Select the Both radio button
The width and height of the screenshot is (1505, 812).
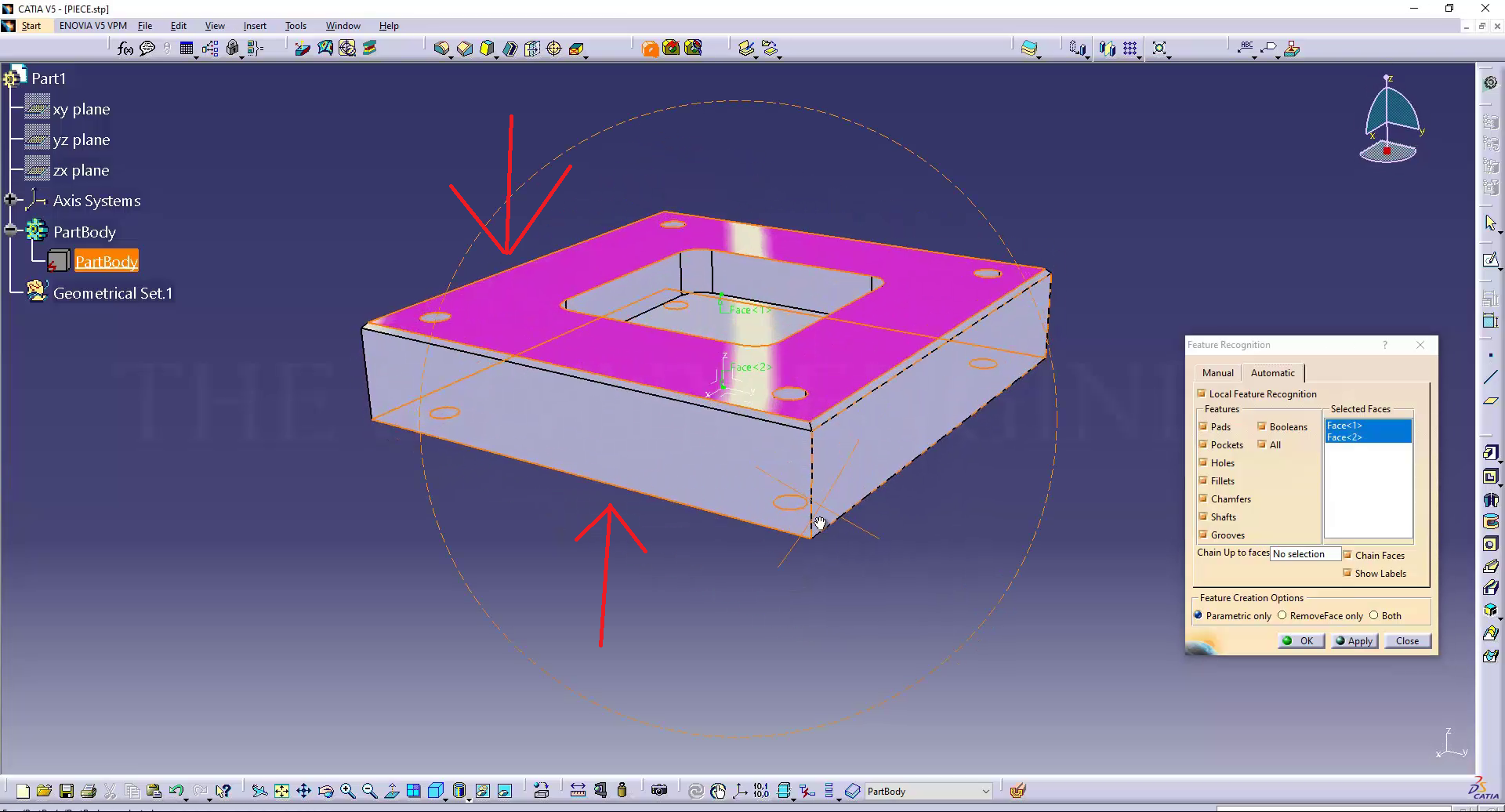coord(1373,615)
